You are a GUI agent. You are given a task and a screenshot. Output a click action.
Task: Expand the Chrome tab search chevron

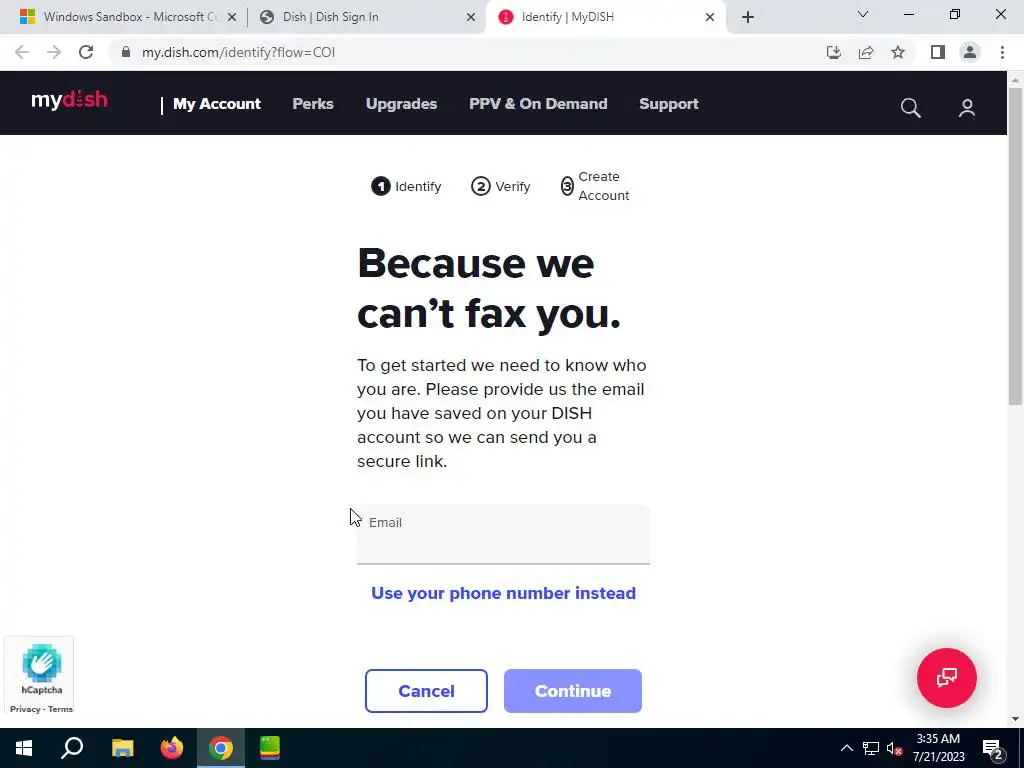click(863, 14)
